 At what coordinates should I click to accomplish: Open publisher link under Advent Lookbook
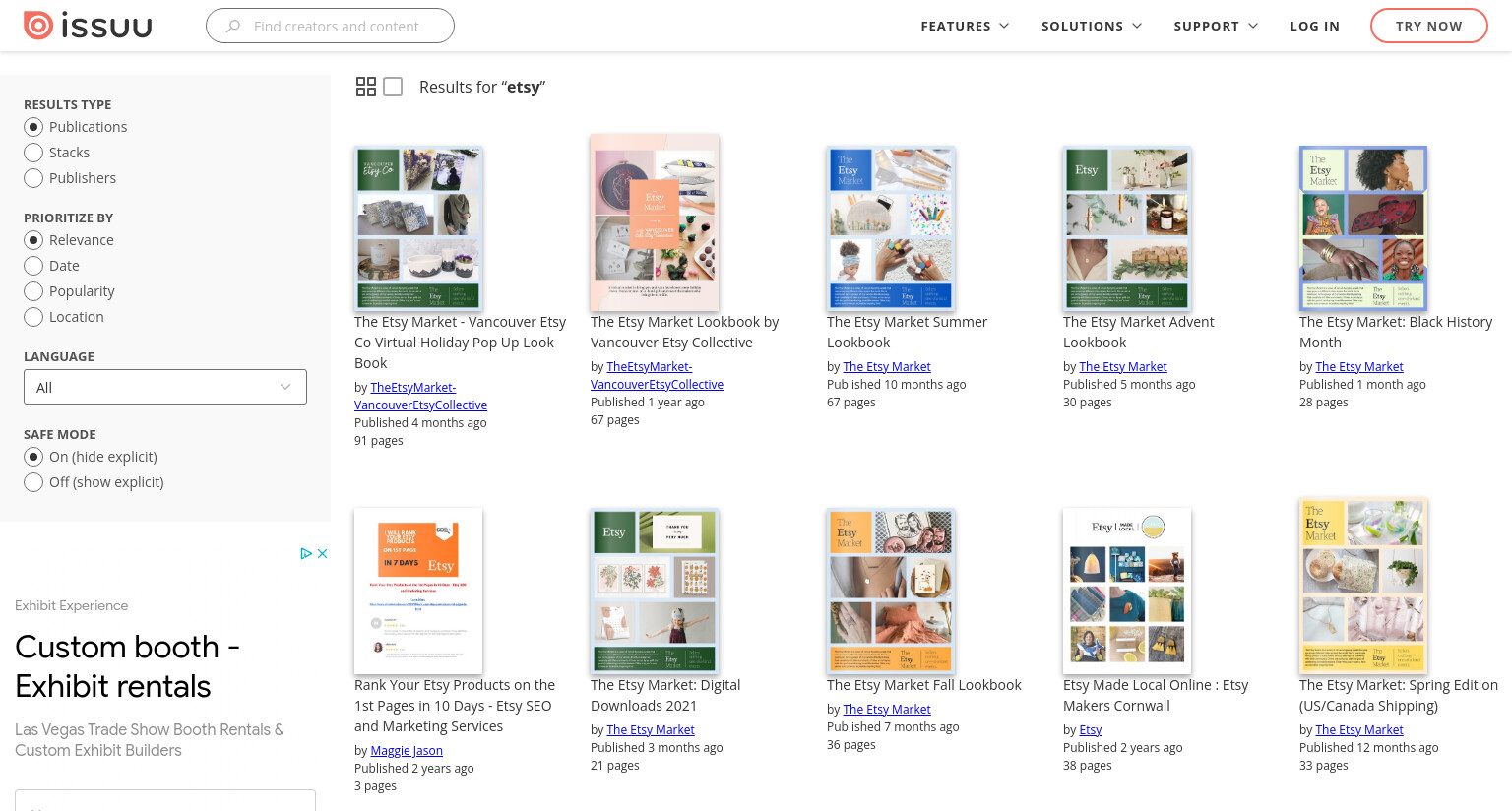[x=1123, y=367]
